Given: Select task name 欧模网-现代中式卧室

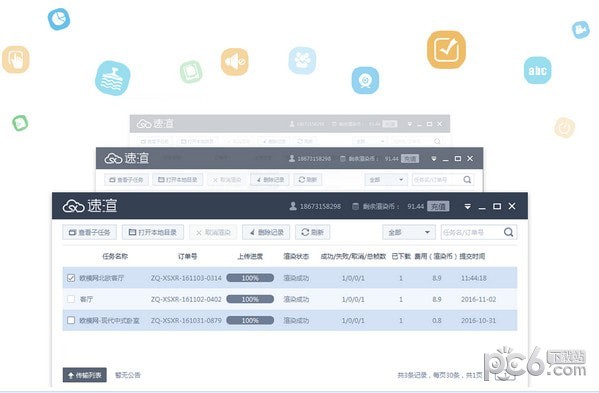Looking at the screenshot, I should tap(109, 320).
